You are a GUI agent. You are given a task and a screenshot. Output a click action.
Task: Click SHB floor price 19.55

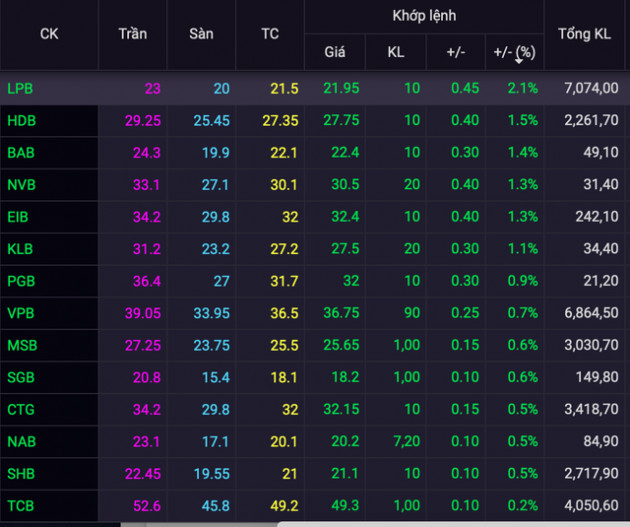pyautogui.click(x=212, y=474)
